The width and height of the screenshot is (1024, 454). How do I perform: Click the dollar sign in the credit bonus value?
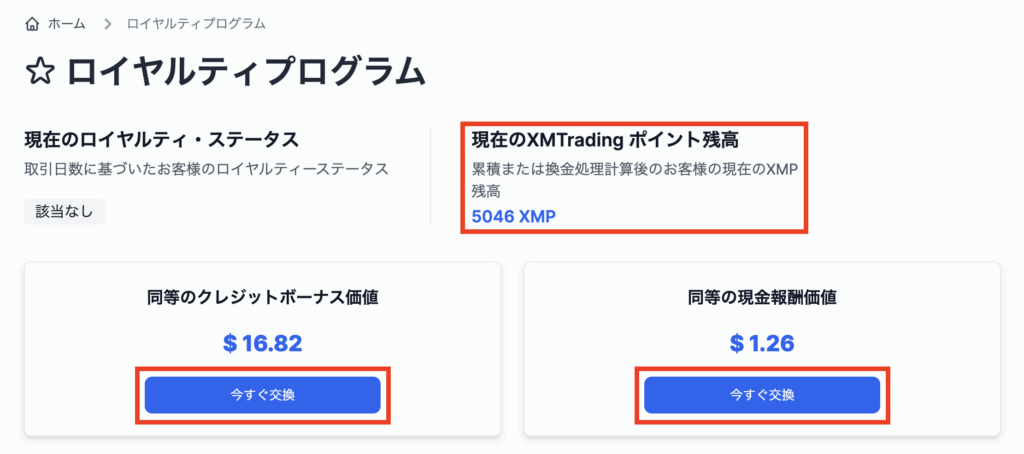click(229, 343)
